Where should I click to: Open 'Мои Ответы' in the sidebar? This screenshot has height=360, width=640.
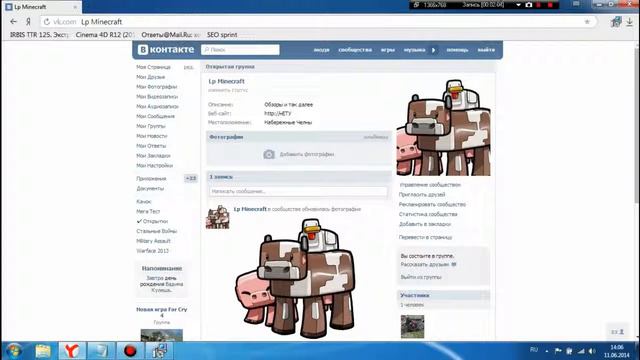(151, 145)
